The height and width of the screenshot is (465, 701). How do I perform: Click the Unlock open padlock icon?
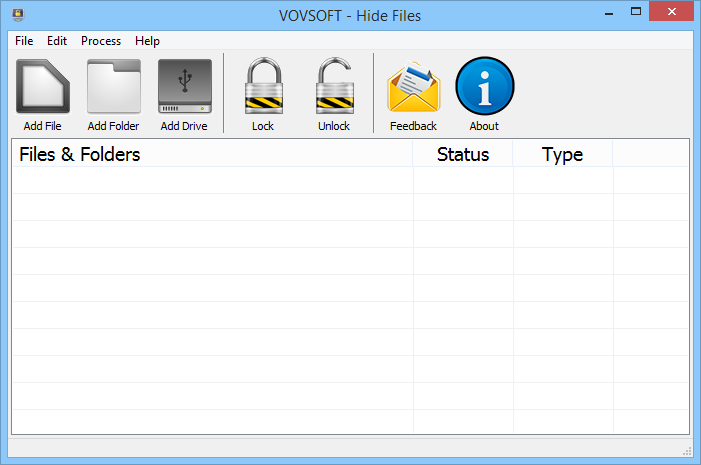point(334,85)
